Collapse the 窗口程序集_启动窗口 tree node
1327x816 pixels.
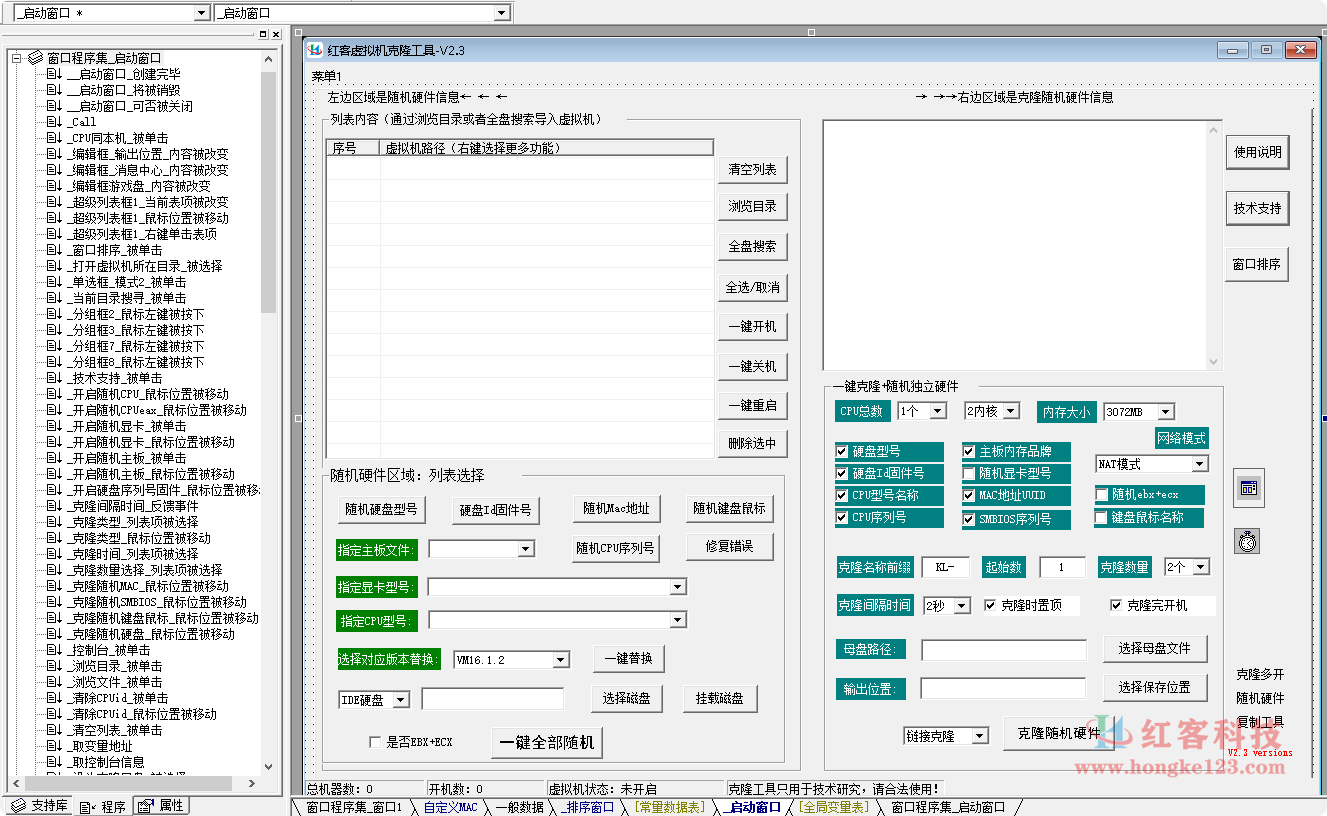(17, 58)
